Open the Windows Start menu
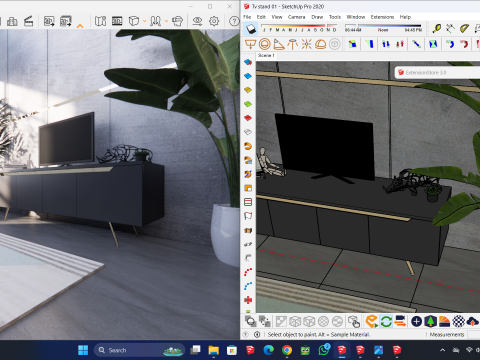The height and width of the screenshot is (360, 480). (83, 350)
